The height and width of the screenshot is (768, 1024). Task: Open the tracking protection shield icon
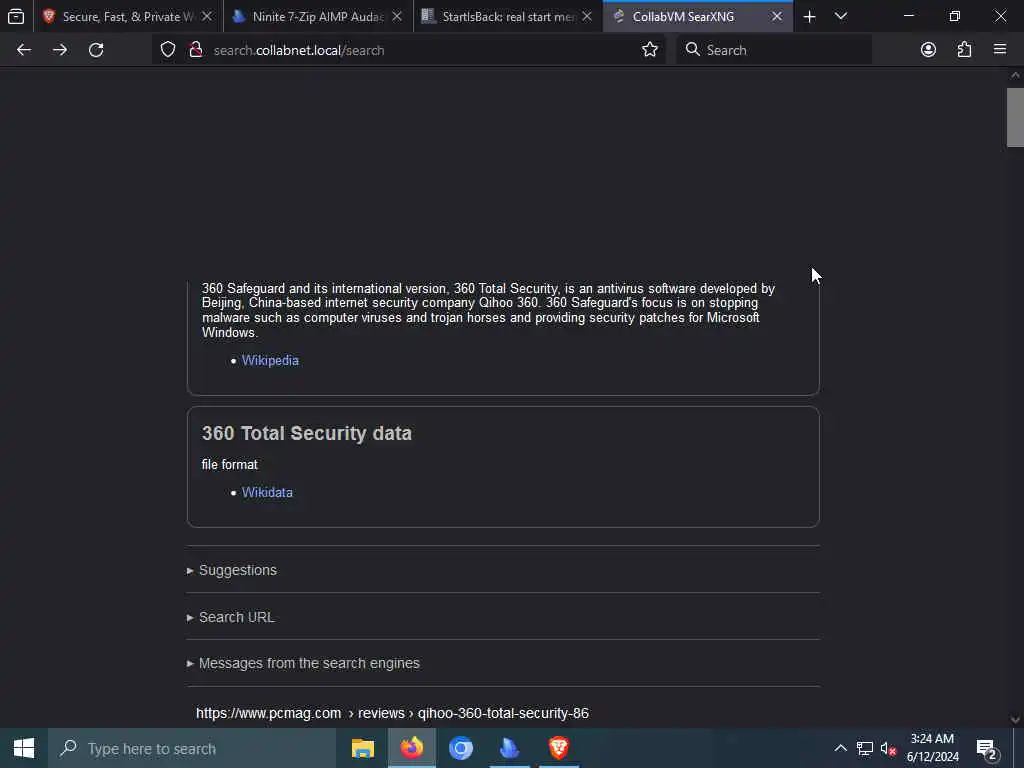168,50
